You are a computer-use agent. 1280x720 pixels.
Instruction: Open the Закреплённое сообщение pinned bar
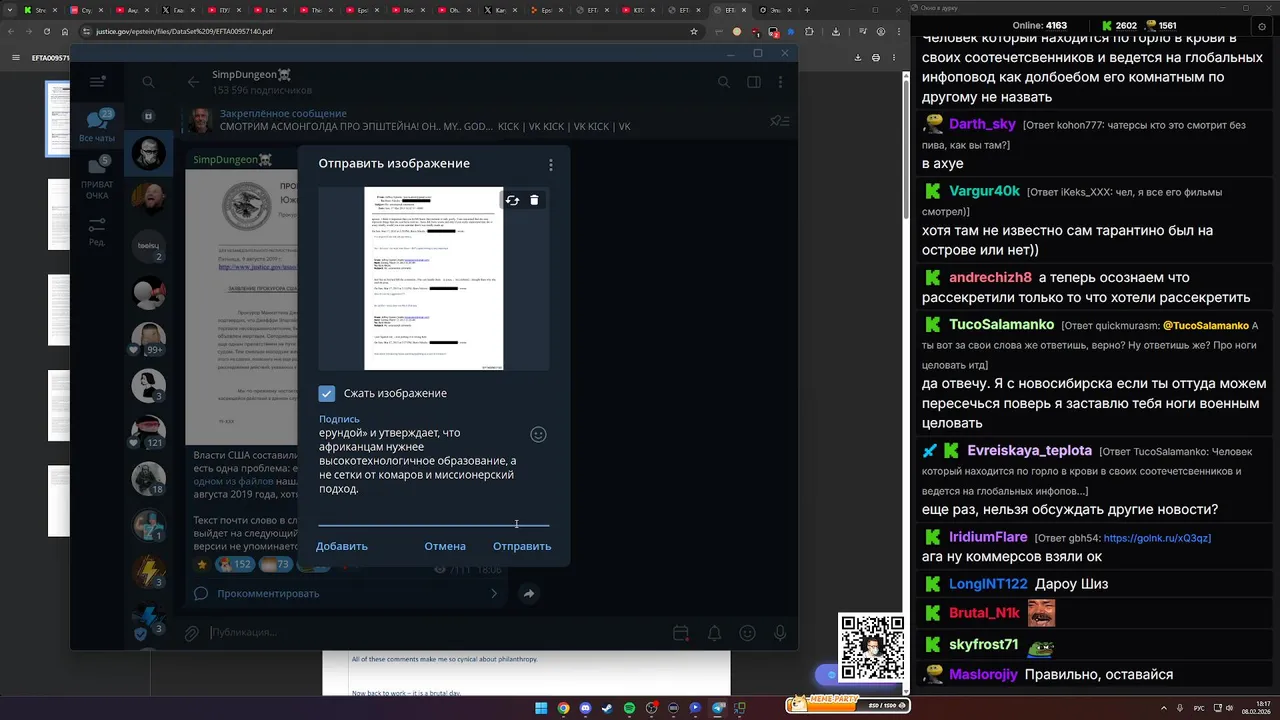coord(470,120)
